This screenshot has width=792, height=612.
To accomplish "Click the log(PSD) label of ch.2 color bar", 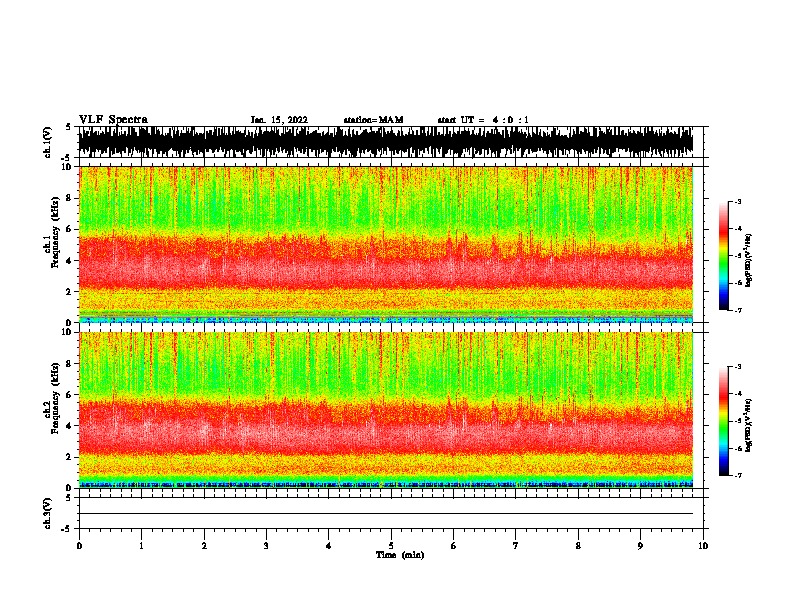I will [748, 425].
